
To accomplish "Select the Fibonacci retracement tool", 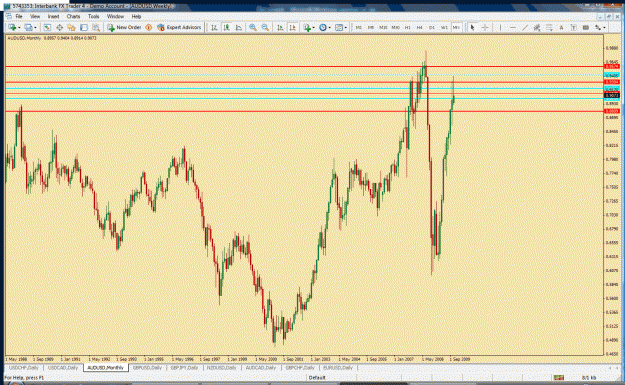I will click(549, 28).
